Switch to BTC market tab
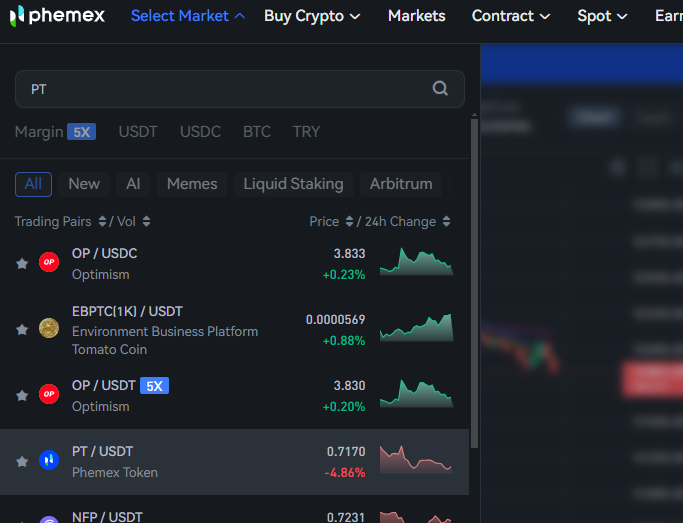The width and height of the screenshot is (683, 523). (x=257, y=132)
